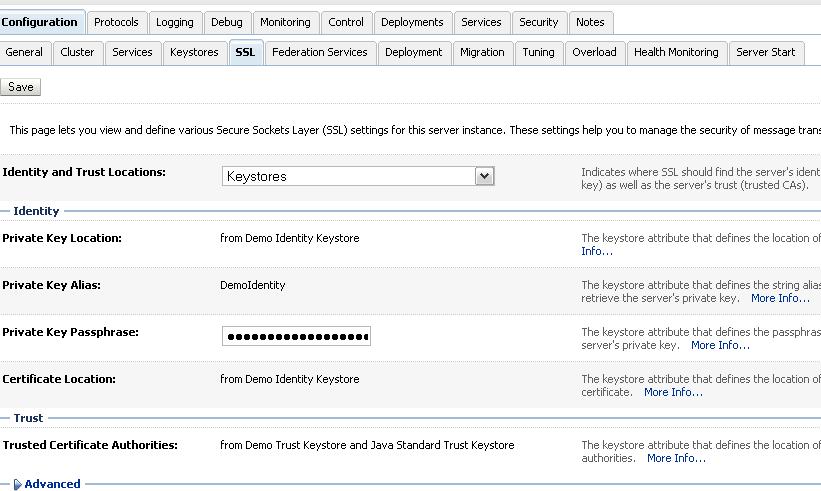Click More Info link for Private Key Alias
The width and height of the screenshot is (821, 491).
click(780, 298)
